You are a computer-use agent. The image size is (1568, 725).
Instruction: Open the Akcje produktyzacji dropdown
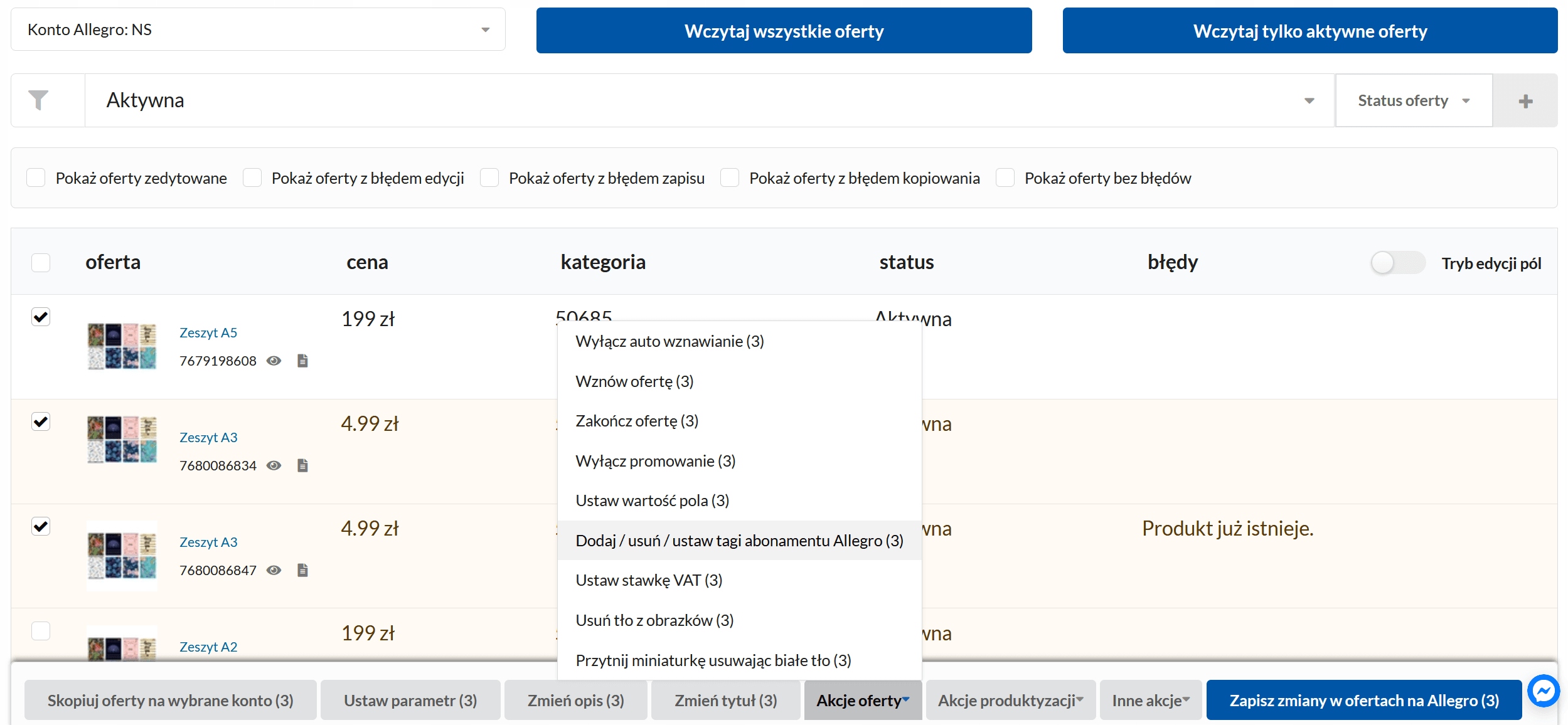pyautogui.click(x=1010, y=701)
